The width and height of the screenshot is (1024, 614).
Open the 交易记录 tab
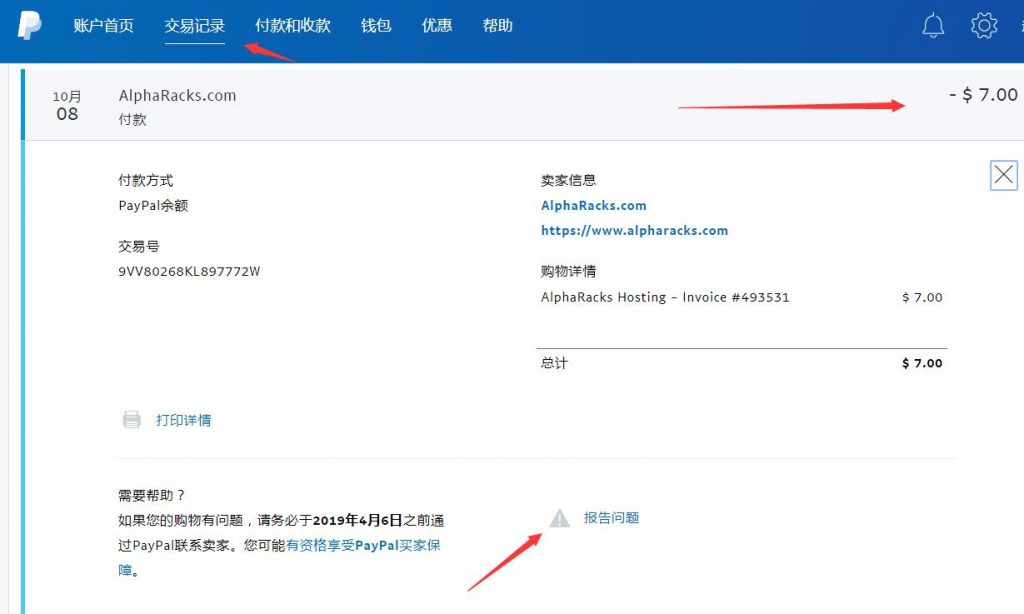point(195,25)
